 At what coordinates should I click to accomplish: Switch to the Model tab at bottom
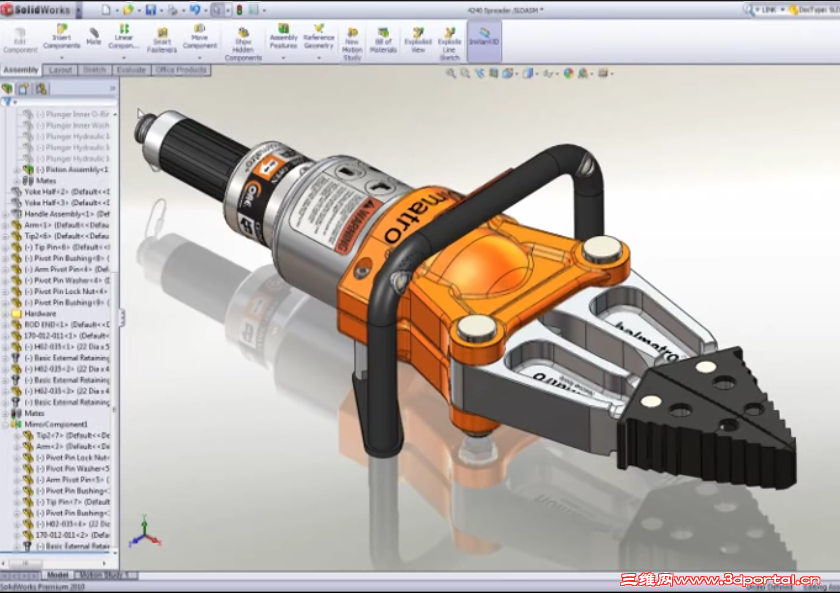click(x=57, y=575)
